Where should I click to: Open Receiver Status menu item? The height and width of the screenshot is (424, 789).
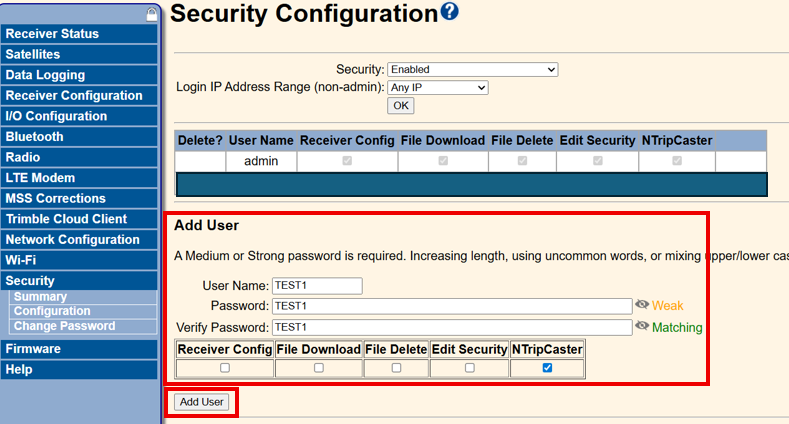point(79,34)
